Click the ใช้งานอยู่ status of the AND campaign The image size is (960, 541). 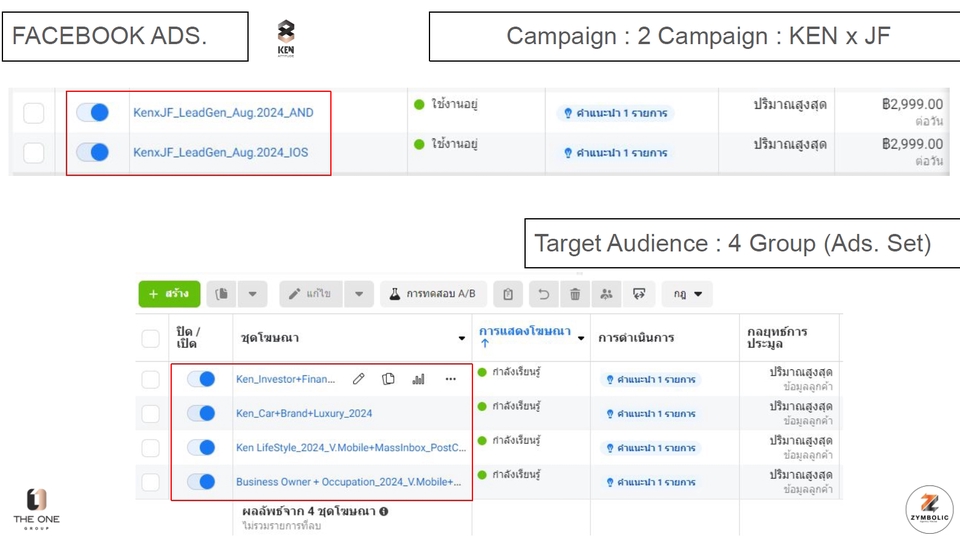(x=446, y=104)
